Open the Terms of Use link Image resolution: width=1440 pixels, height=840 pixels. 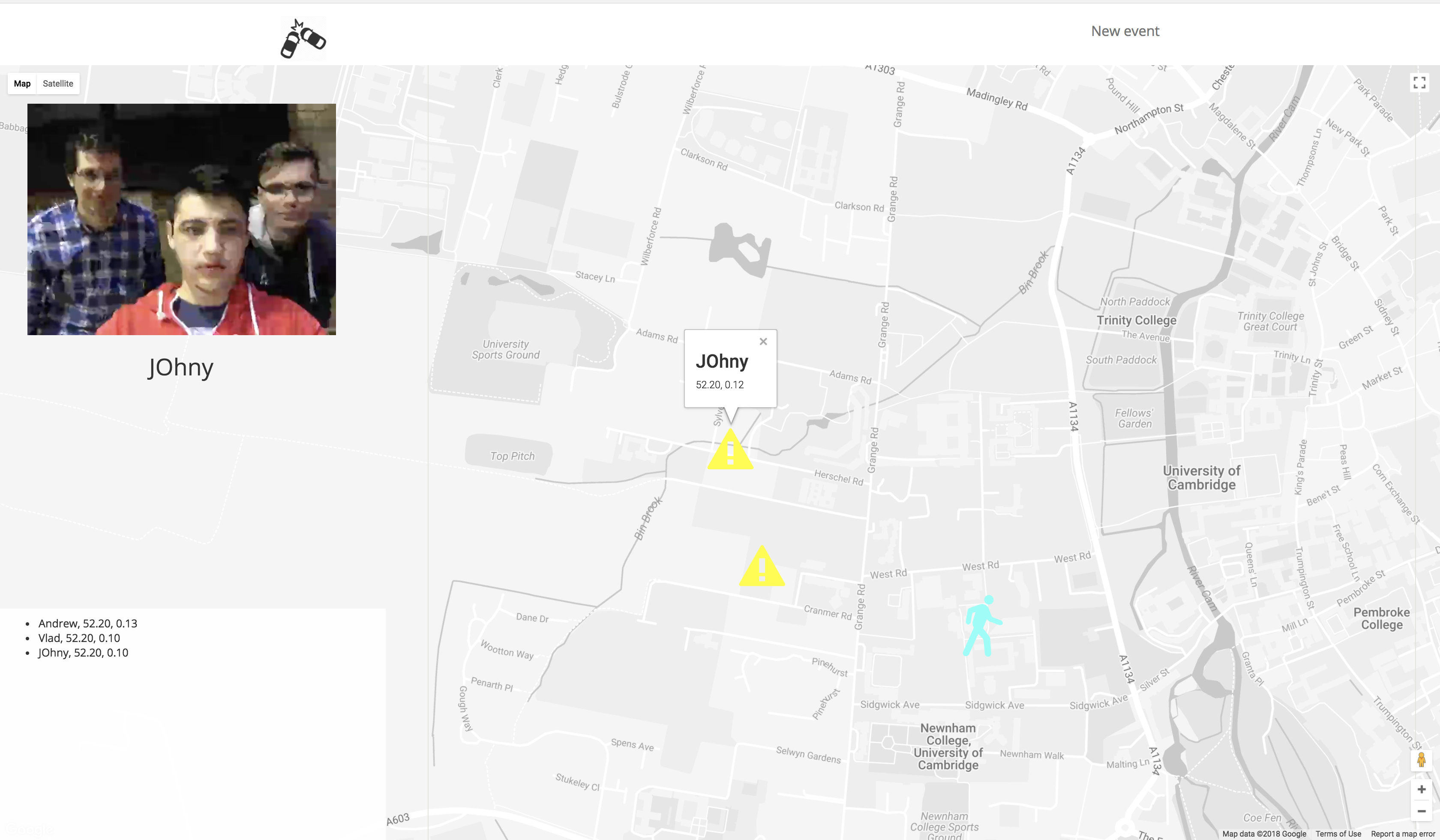[x=1338, y=834]
